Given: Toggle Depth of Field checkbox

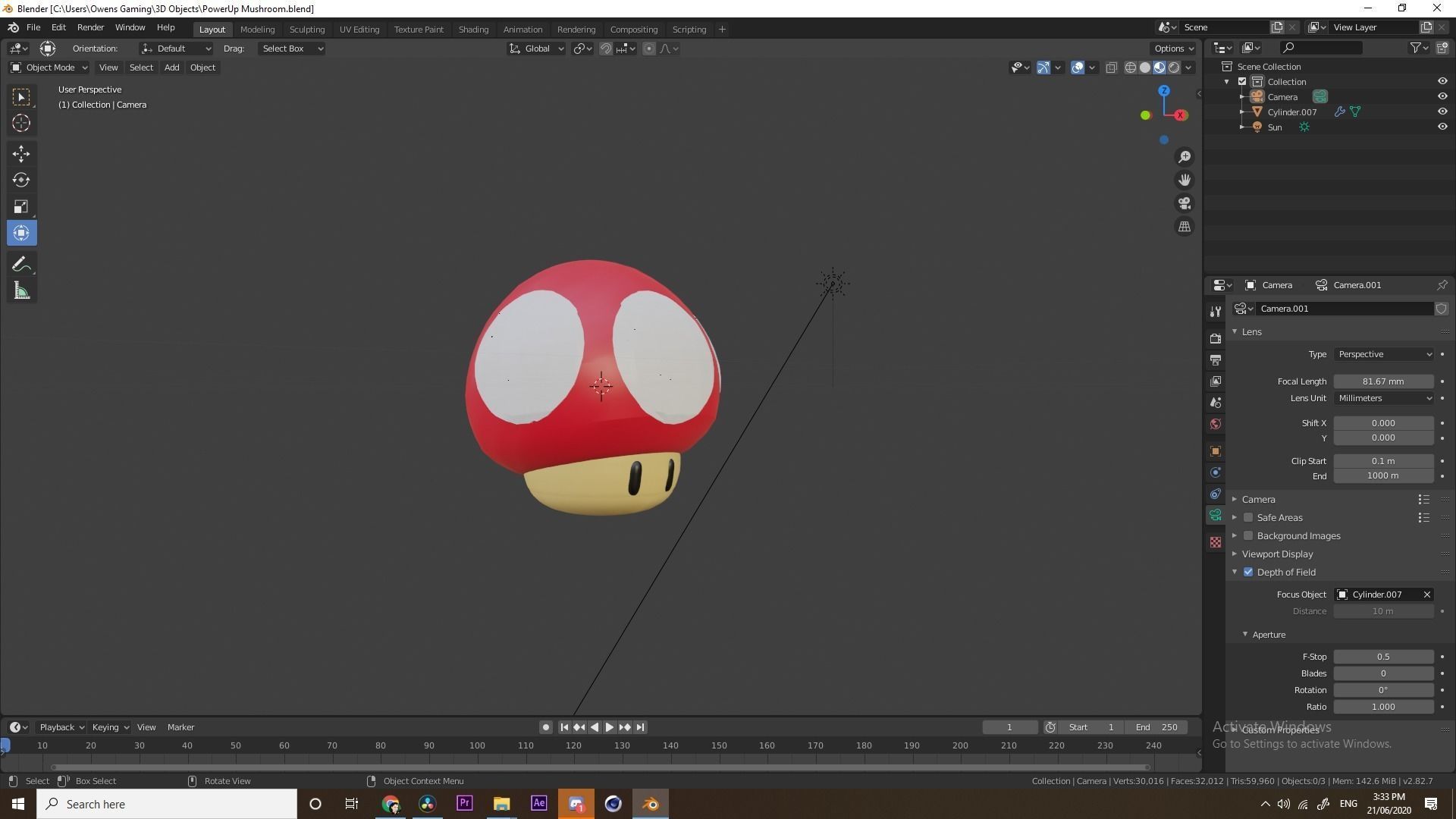Looking at the screenshot, I should [x=1248, y=572].
